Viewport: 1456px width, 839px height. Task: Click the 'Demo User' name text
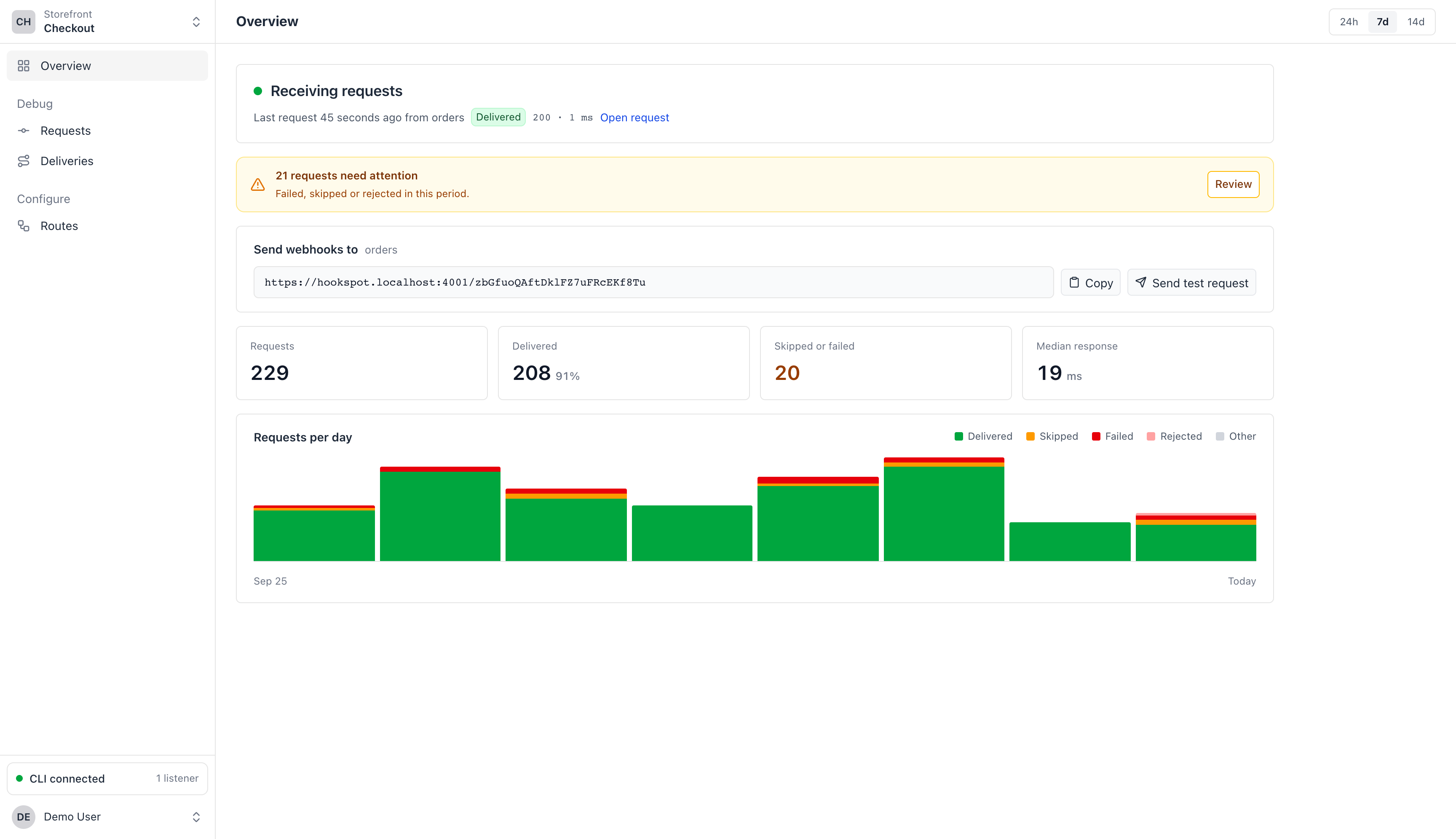pos(72,817)
